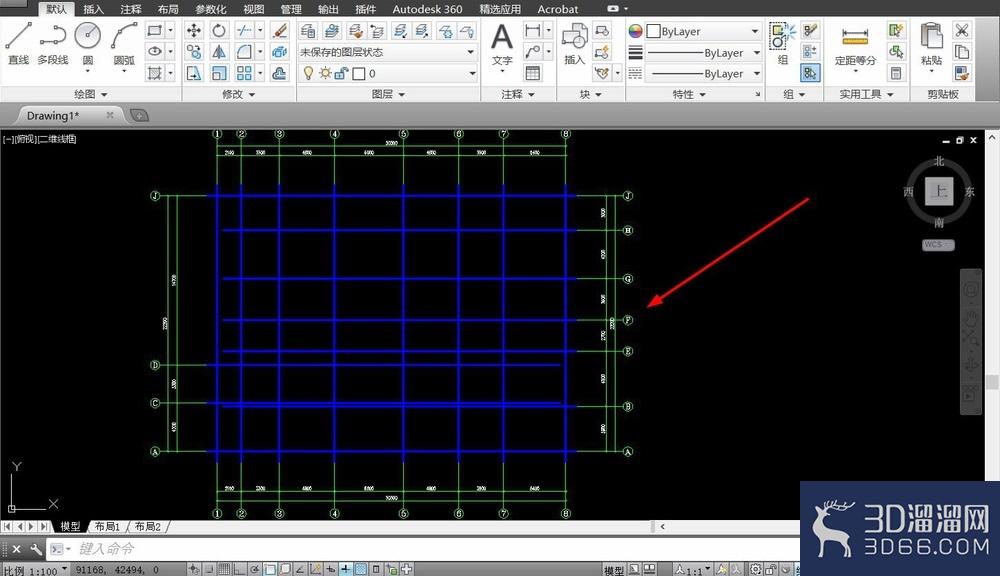
Task: Open the Autodesk 360 ribbon tab
Action: coord(427,9)
